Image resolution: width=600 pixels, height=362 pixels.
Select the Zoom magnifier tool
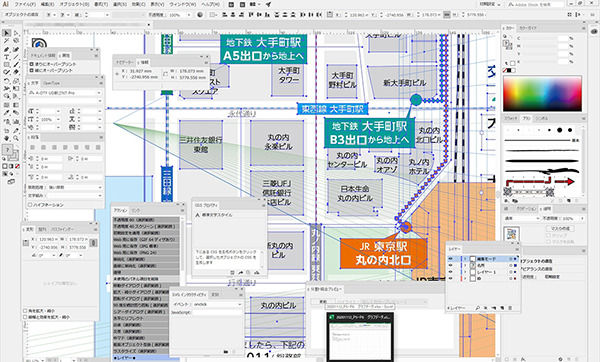(16, 138)
